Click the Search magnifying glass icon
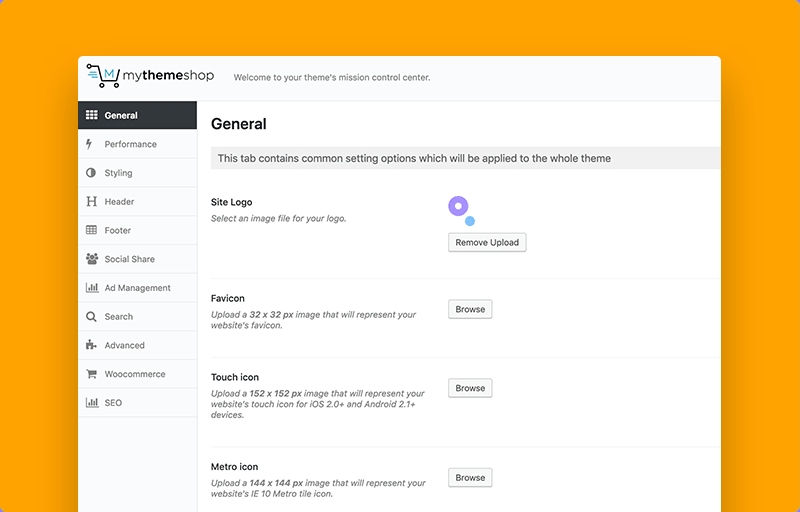 pyautogui.click(x=91, y=317)
